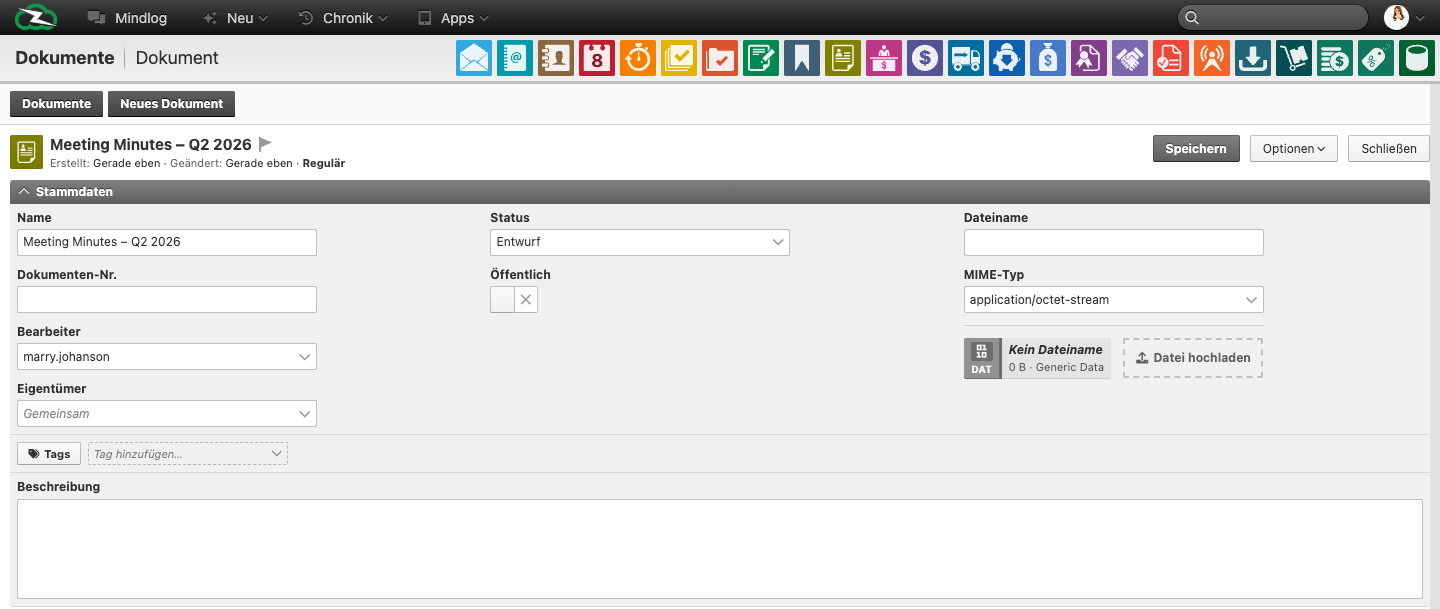The image size is (1440, 609).
Task: Open the Status dropdown showing Entwurf
Action: click(x=640, y=242)
